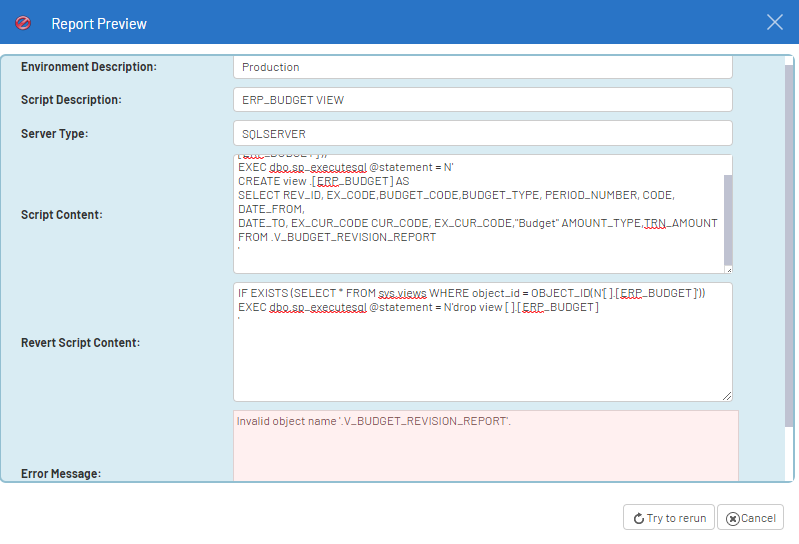Click the Script Description label
The width and height of the screenshot is (799, 544).
pos(71,100)
